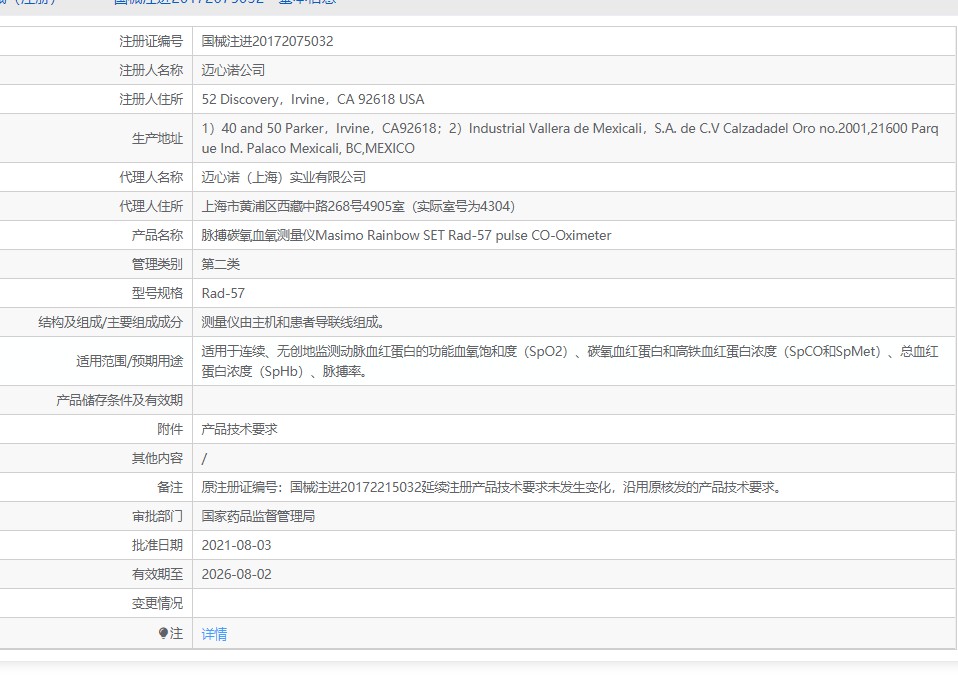Image resolution: width=958 pixels, height=681 pixels.
Task: Select the remark text with 国械注进20172215032
Action: (491, 487)
